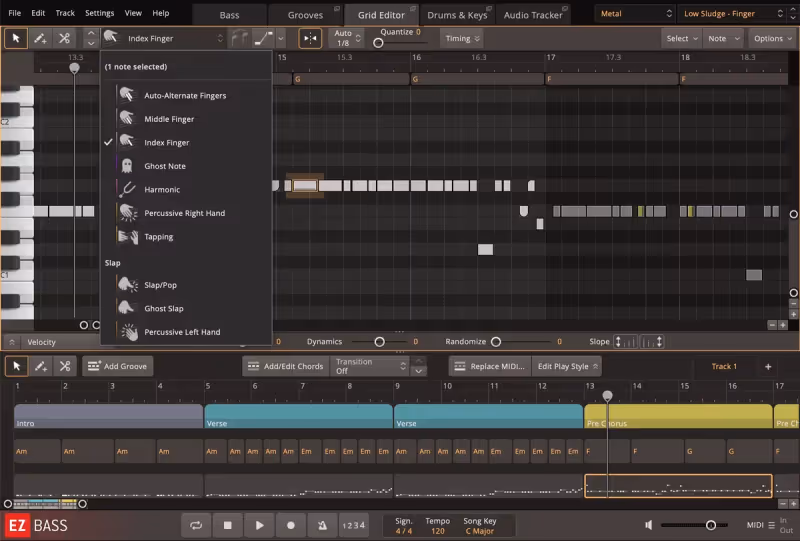Image resolution: width=800 pixels, height=541 pixels.
Task: Adjust the master volume slider
Action: (x=710, y=525)
